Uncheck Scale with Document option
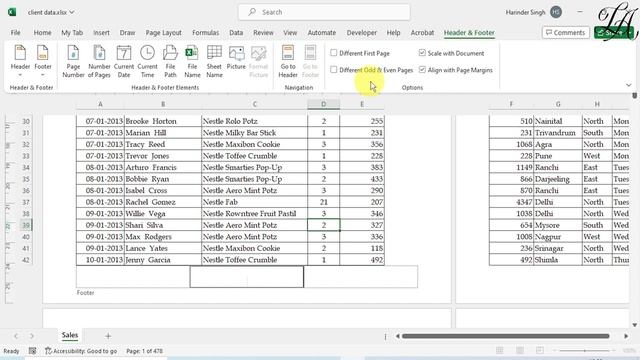Image resolution: width=640 pixels, height=360 pixels. 422,53
